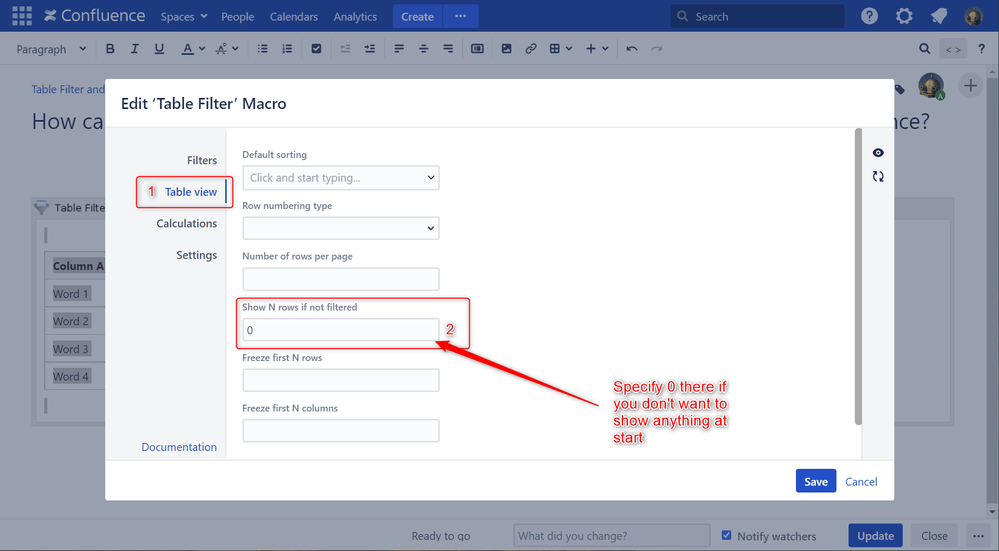Insert a bullet list
Screen dimensions: 999x551
point(262,49)
